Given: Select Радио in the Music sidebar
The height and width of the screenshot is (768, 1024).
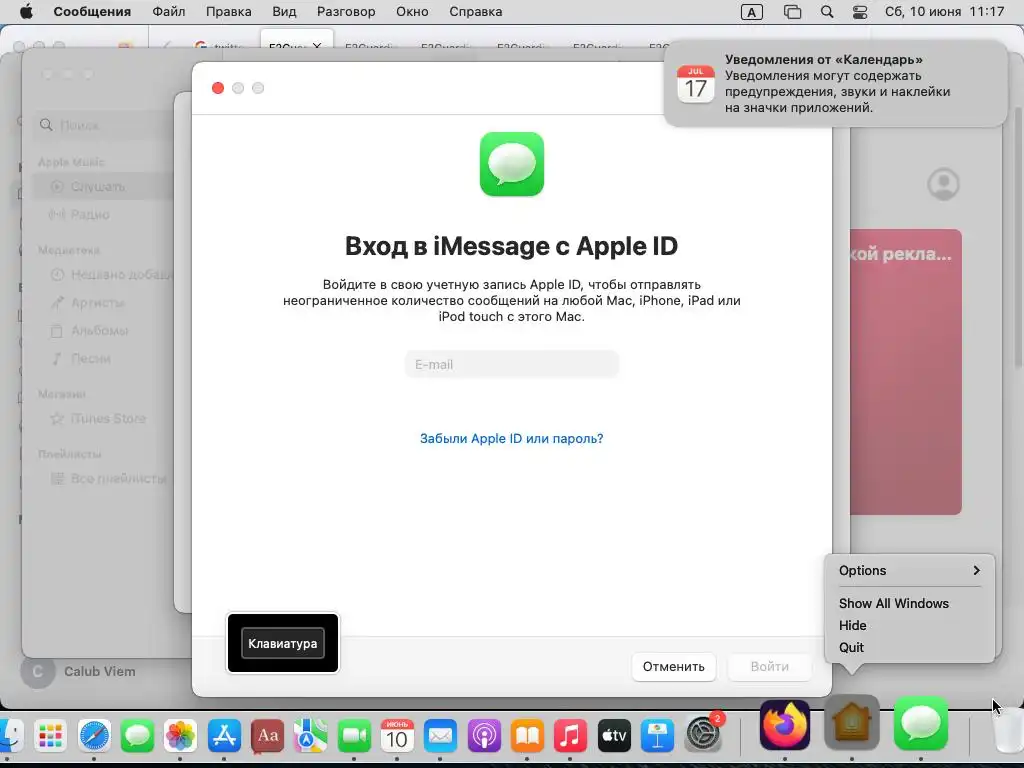Looking at the screenshot, I should [x=90, y=214].
